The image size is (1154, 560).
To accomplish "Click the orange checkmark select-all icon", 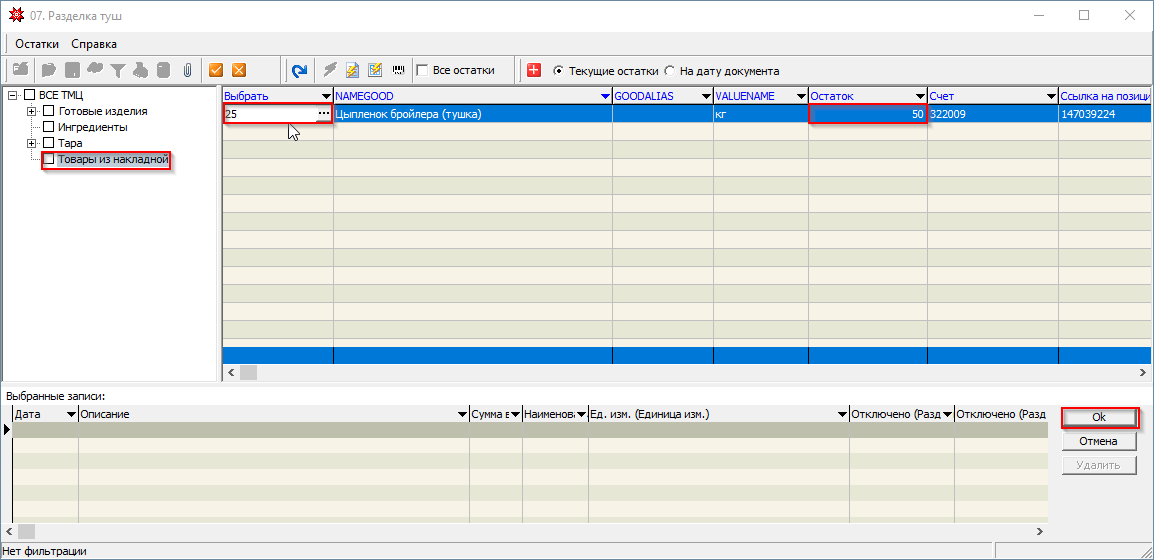I will pos(215,70).
